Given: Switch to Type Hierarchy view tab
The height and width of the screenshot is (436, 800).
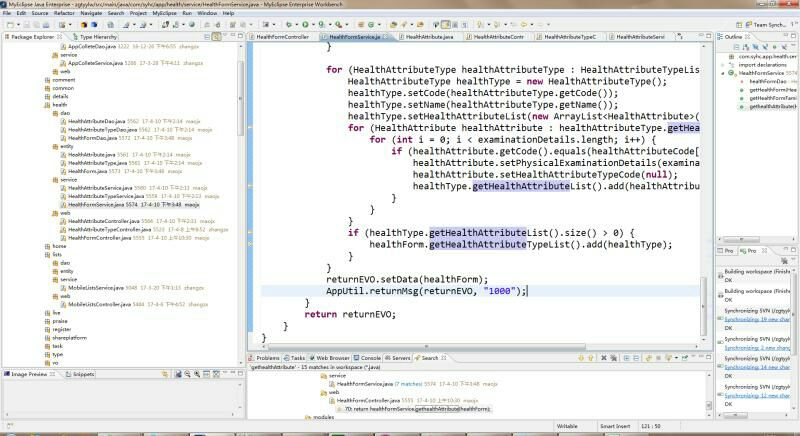Looking at the screenshot, I should tap(98, 36).
